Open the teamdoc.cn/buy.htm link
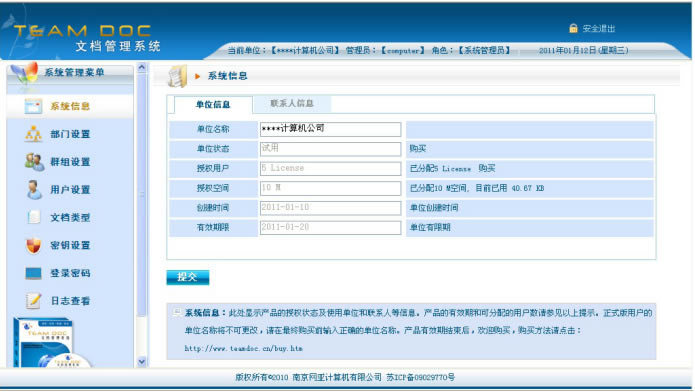This screenshot has width=695, height=392. tap(243, 349)
